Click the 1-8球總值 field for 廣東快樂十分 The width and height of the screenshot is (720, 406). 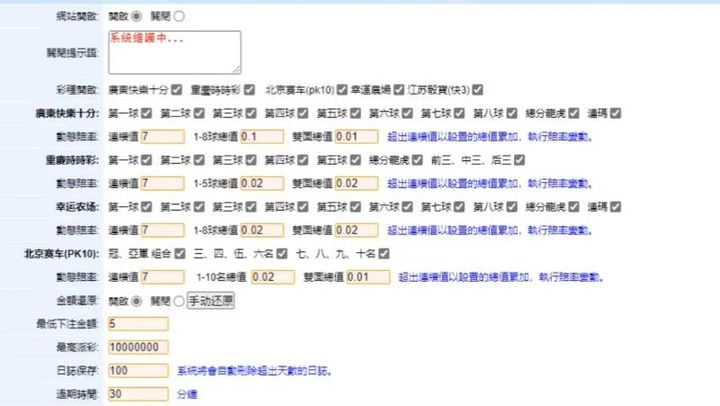pos(260,136)
